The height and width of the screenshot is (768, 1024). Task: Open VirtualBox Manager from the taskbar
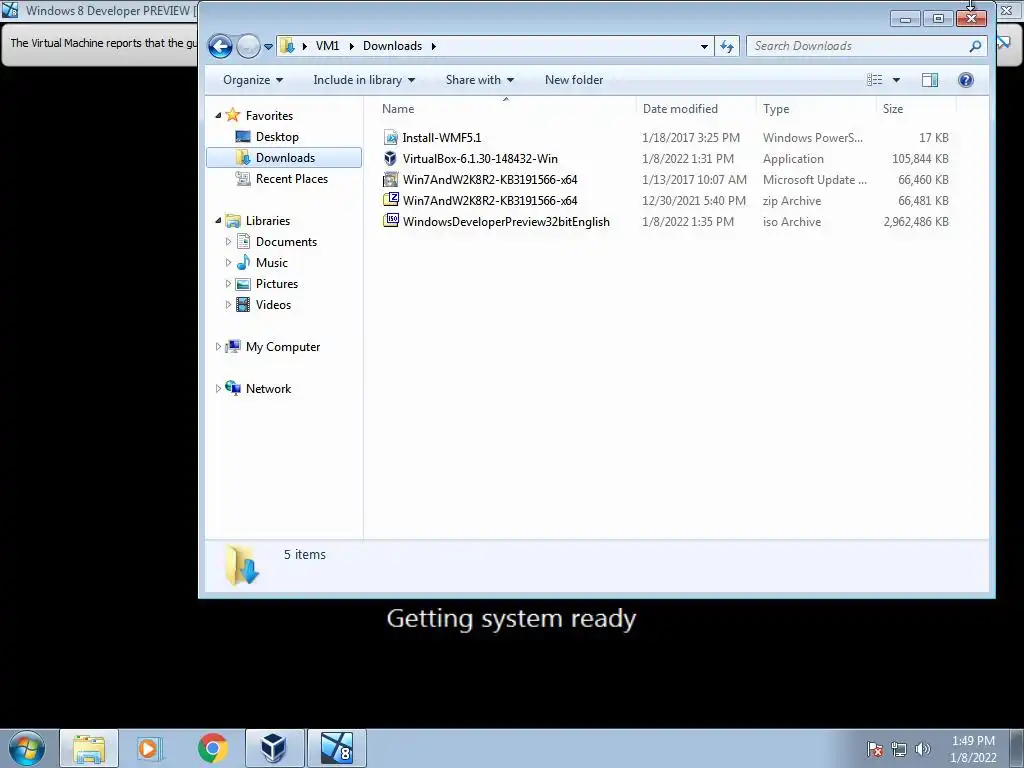click(x=274, y=748)
